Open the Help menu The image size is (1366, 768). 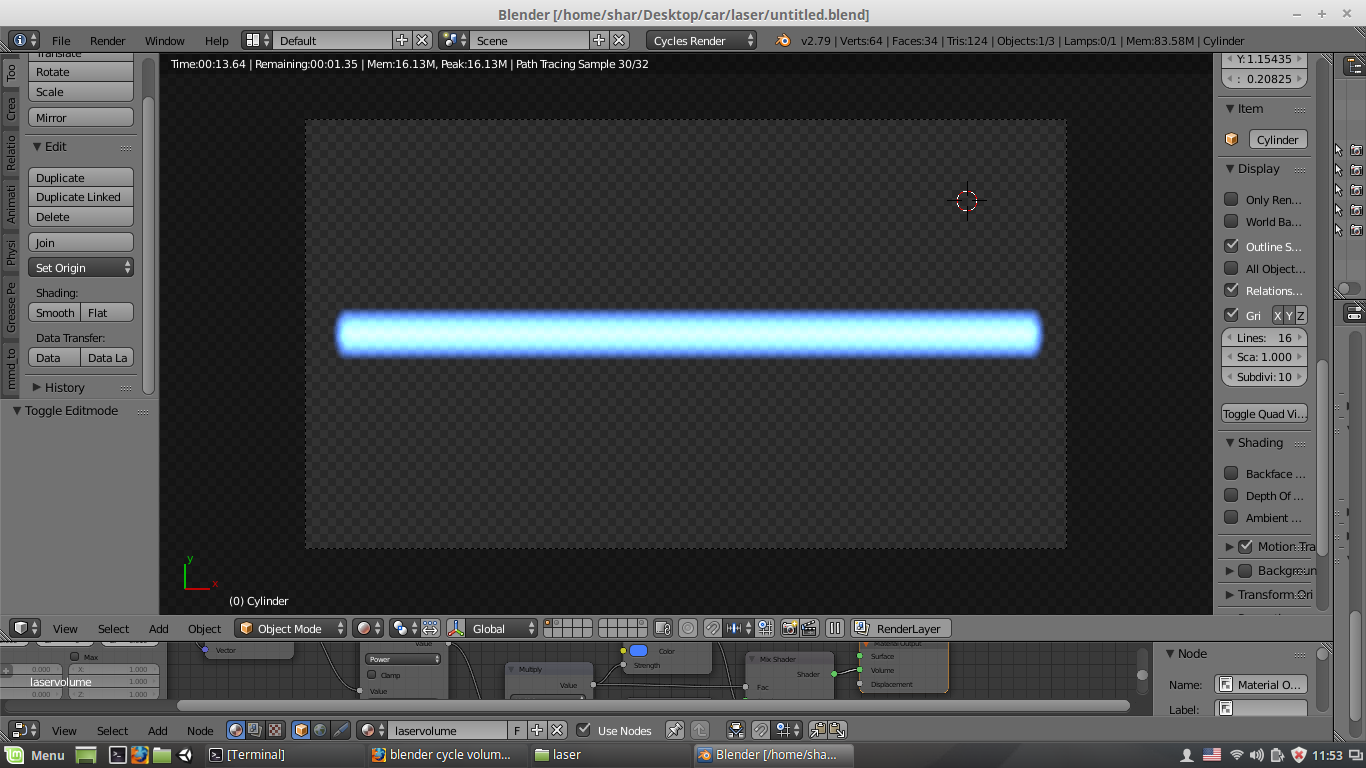(217, 41)
